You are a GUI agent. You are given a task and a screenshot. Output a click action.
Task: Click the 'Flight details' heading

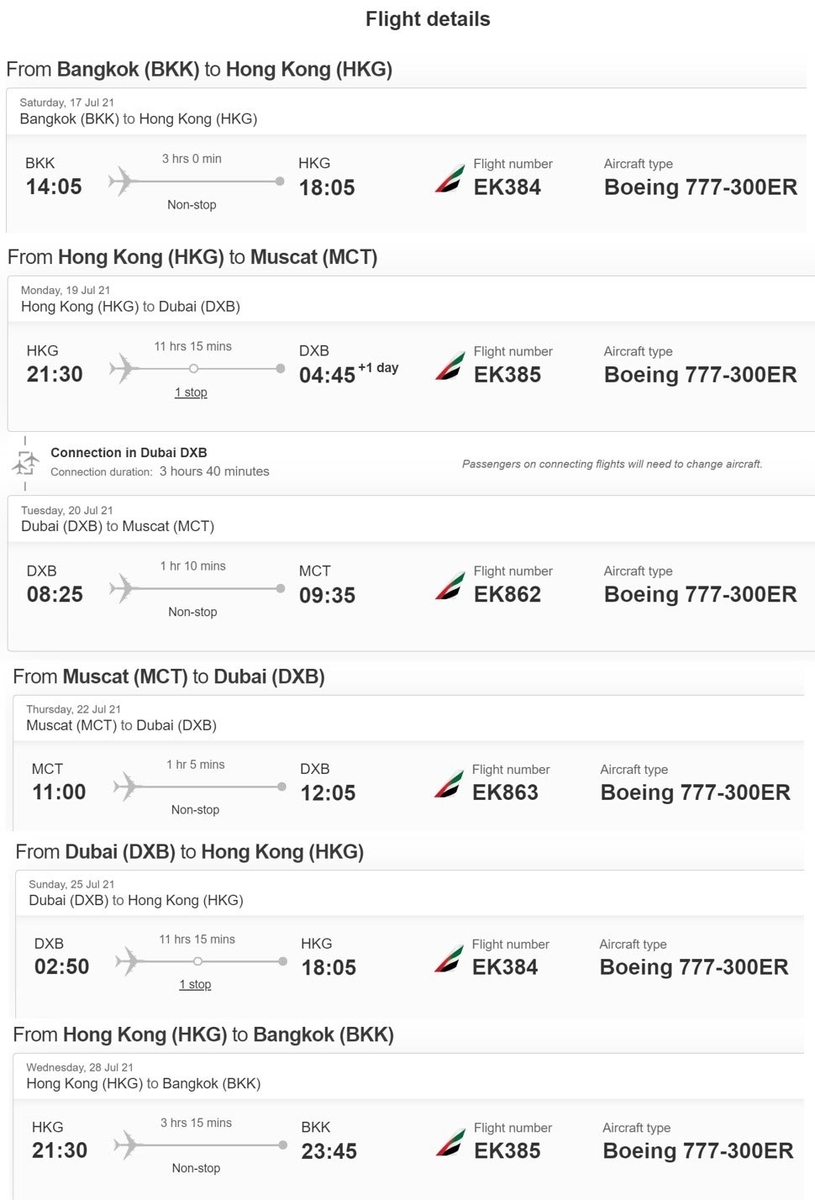427,19
